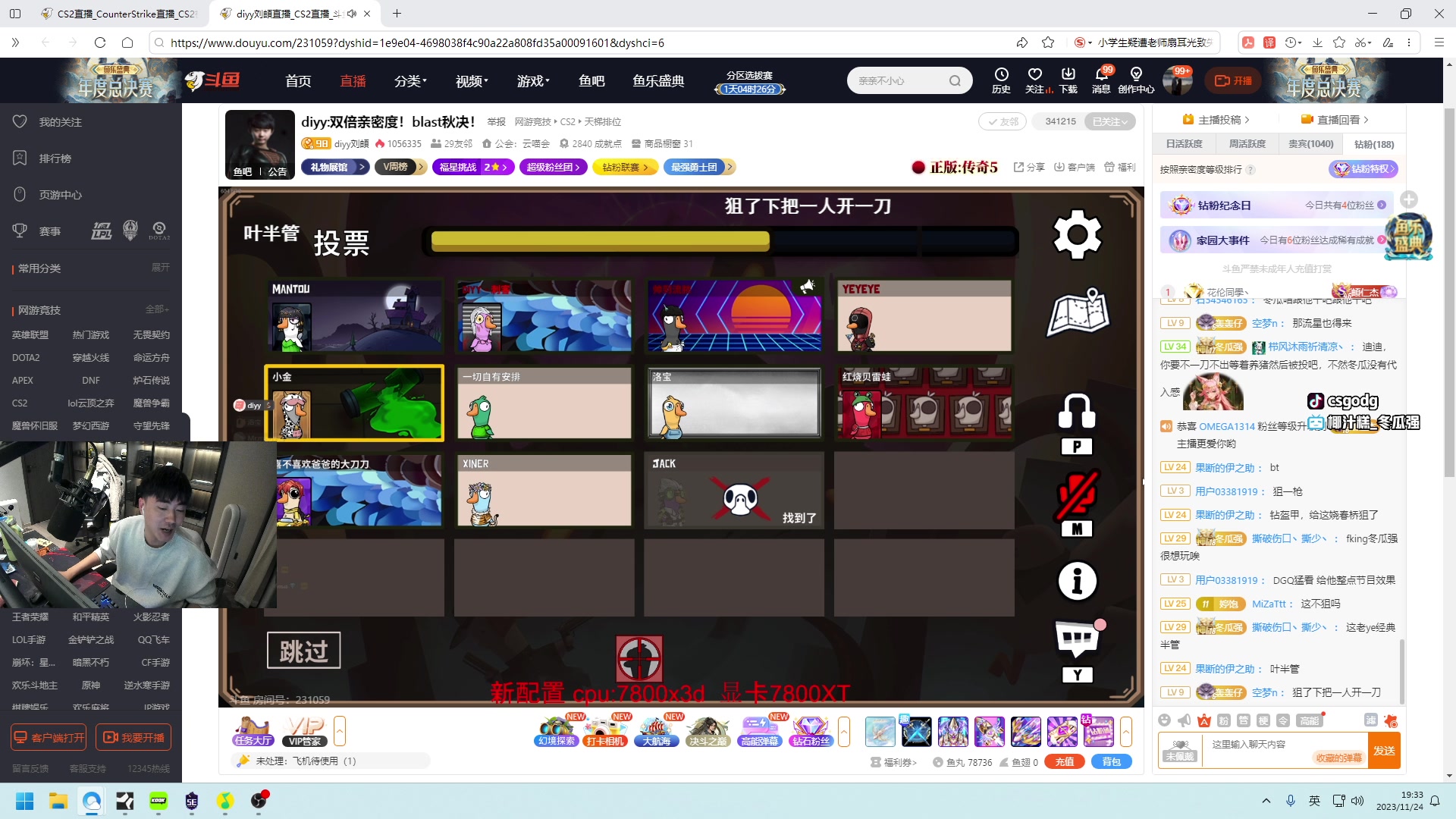Image resolution: width=1456 pixels, height=819 pixels.
Task: Click the 发送 send button
Action: (x=1384, y=751)
